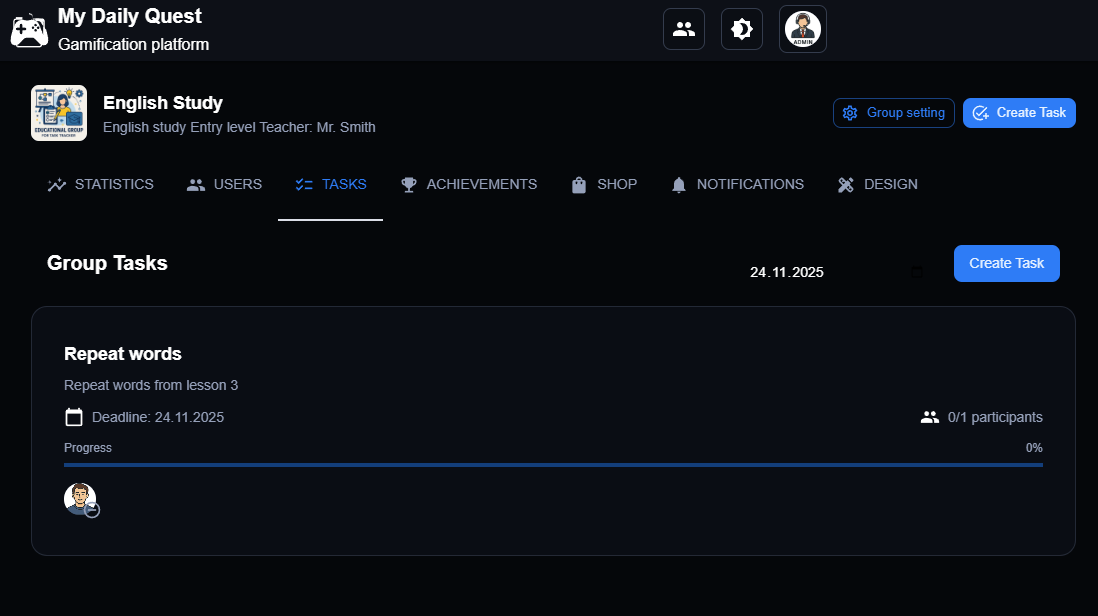Click the English Study group thumbnail image
1098x616 pixels.
[59, 113]
